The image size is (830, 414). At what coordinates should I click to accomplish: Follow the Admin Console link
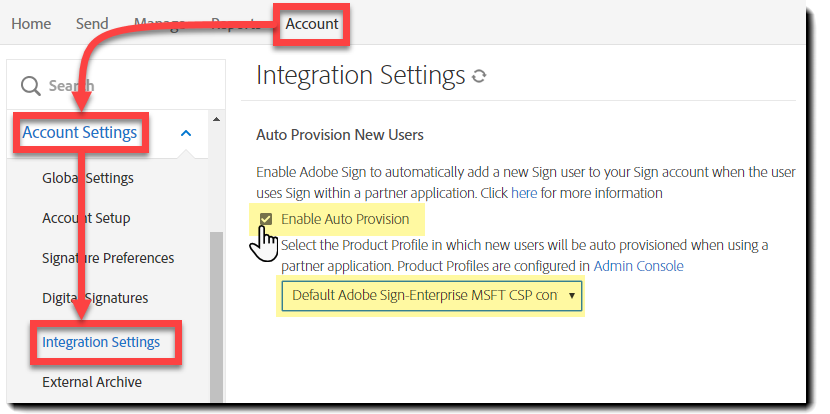[639, 265]
